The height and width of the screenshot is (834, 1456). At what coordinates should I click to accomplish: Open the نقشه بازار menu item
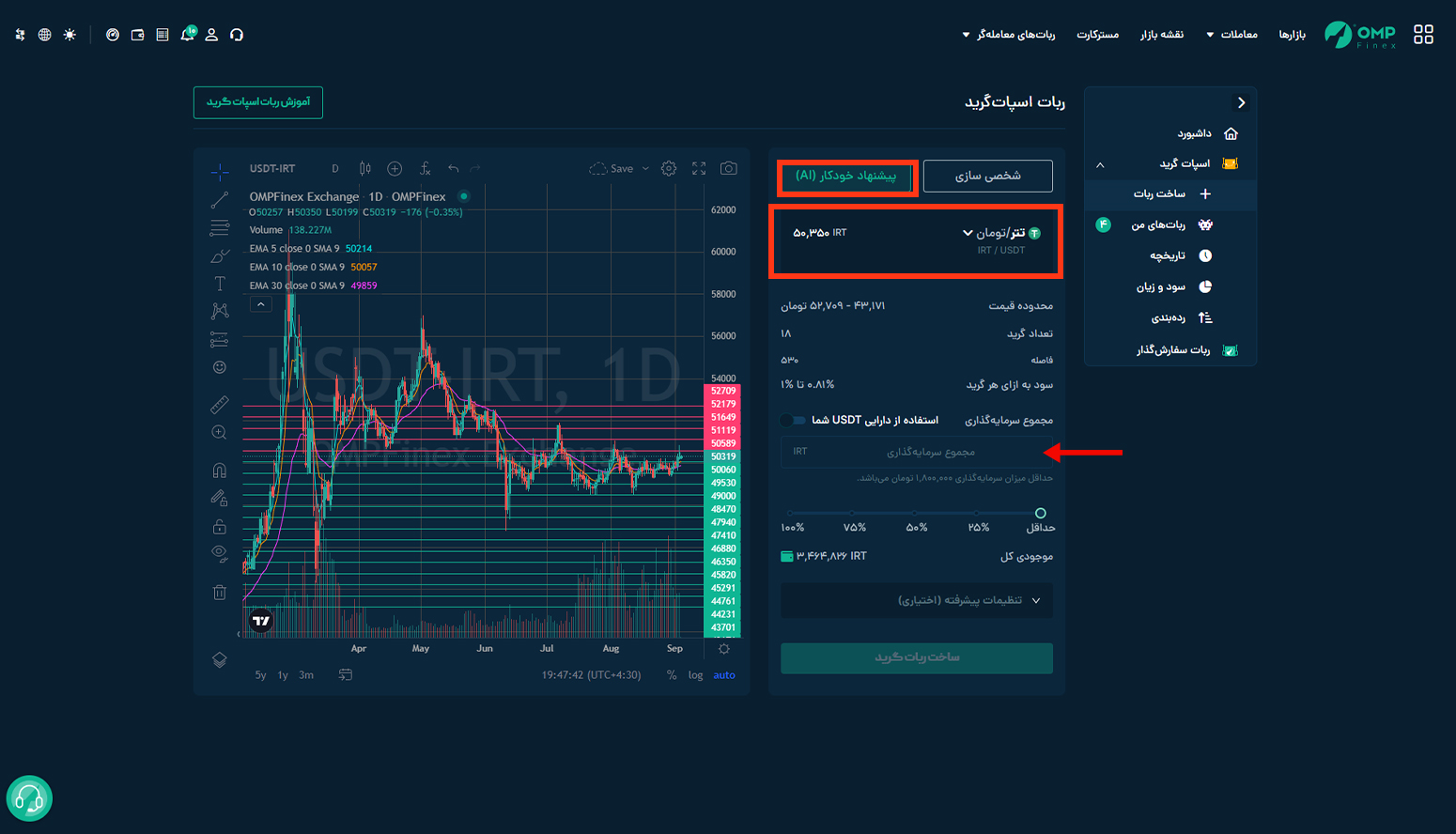tap(1162, 35)
